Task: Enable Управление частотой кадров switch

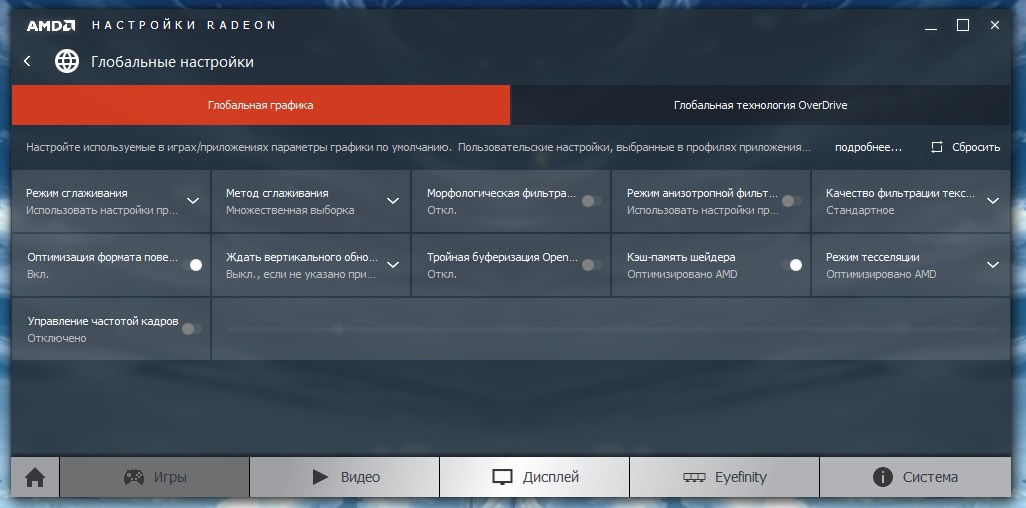Action: click(192, 329)
